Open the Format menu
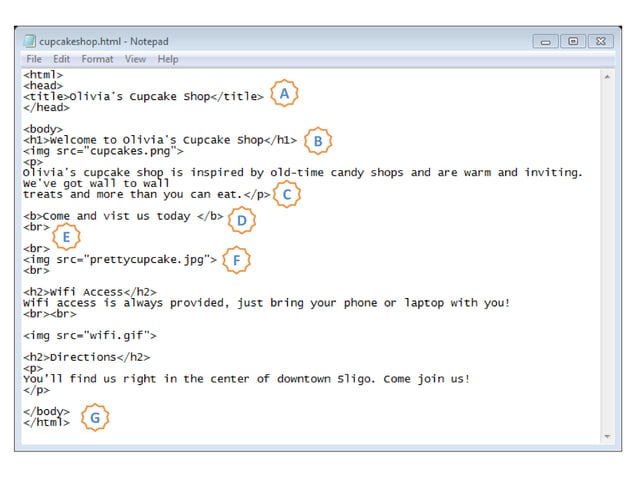The image size is (638, 478). 97,59
